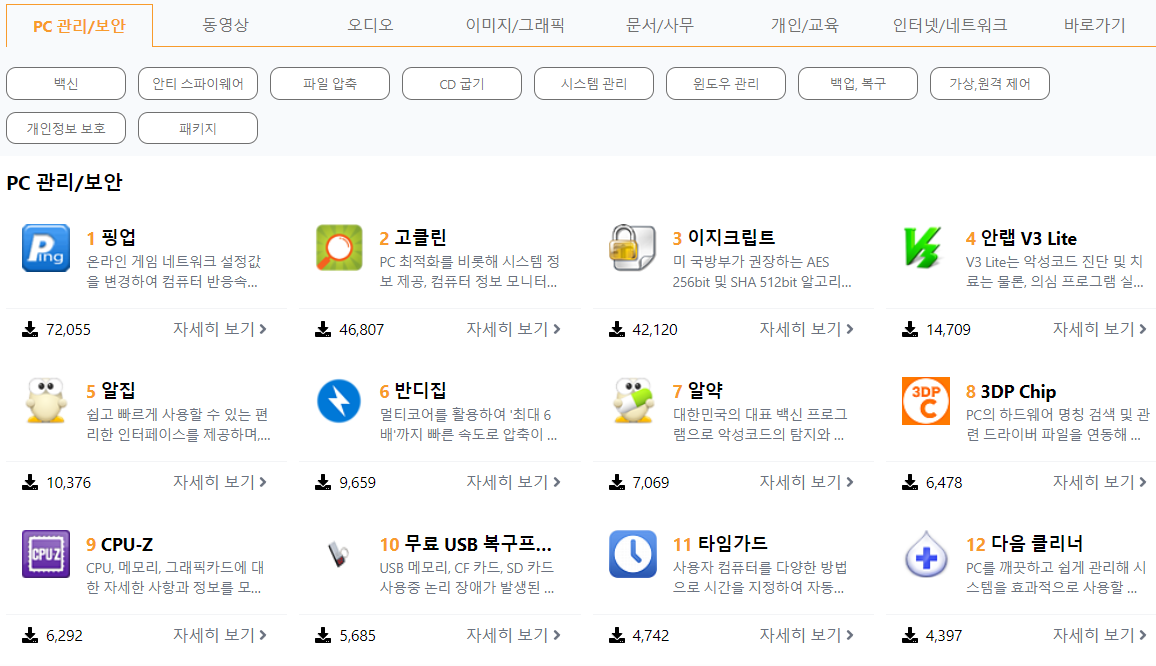Screen dimensions: 1156x666
Task: Click the title text 핑업
Action: point(119,237)
